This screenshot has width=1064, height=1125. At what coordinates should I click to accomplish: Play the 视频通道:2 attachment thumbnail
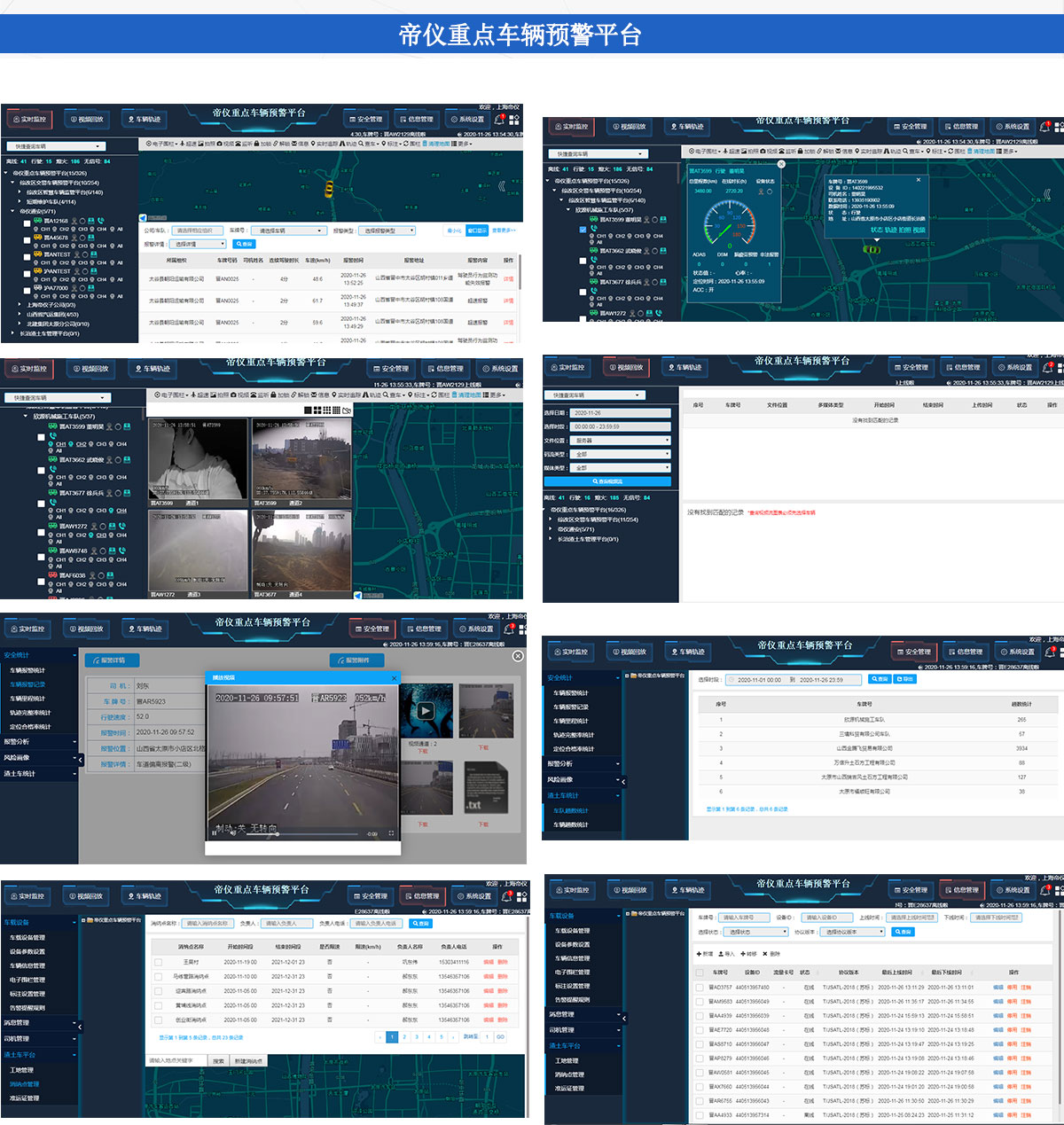coord(426,710)
